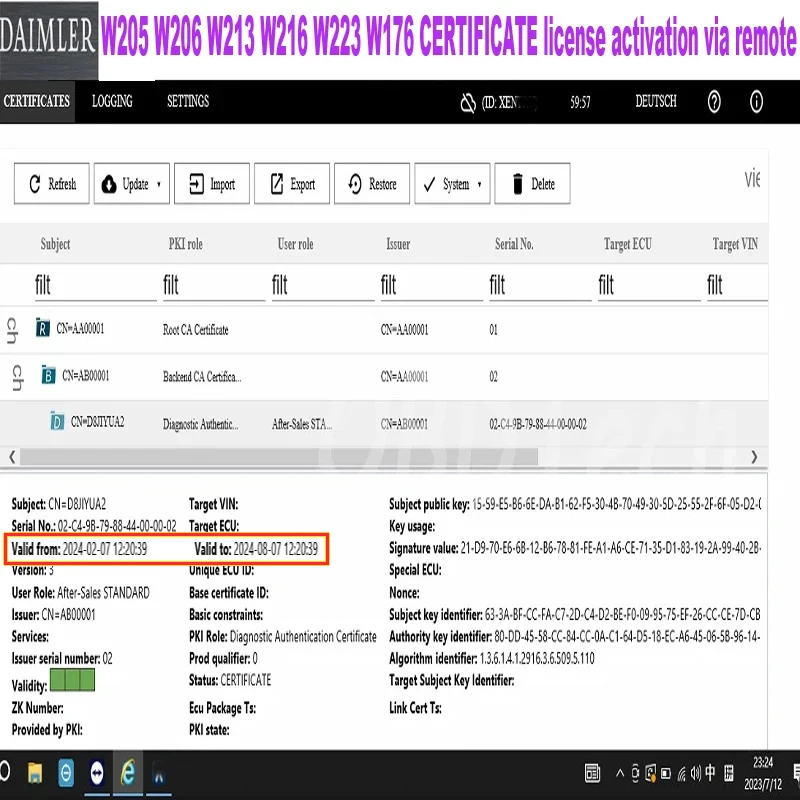The height and width of the screenshot is (800, 800).
Task: Click the volume speaker tray icon
Action: point(696,773)
